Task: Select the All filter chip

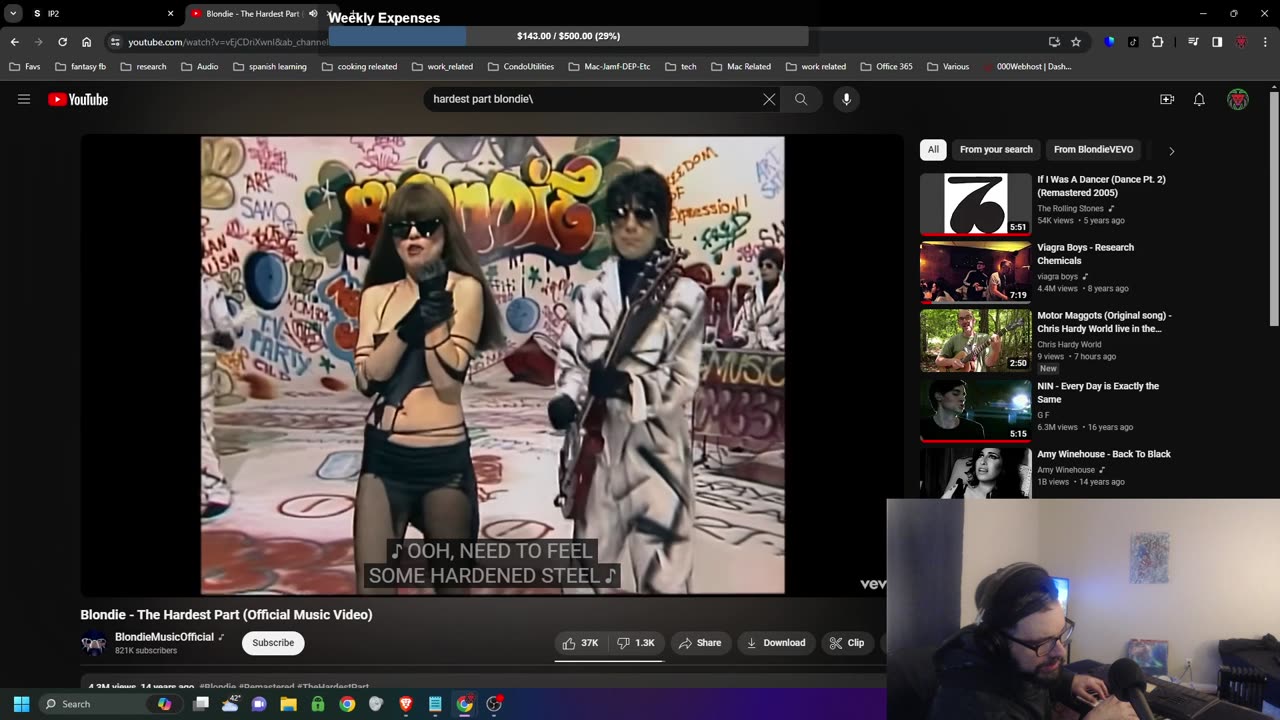Action: point(933,149)
